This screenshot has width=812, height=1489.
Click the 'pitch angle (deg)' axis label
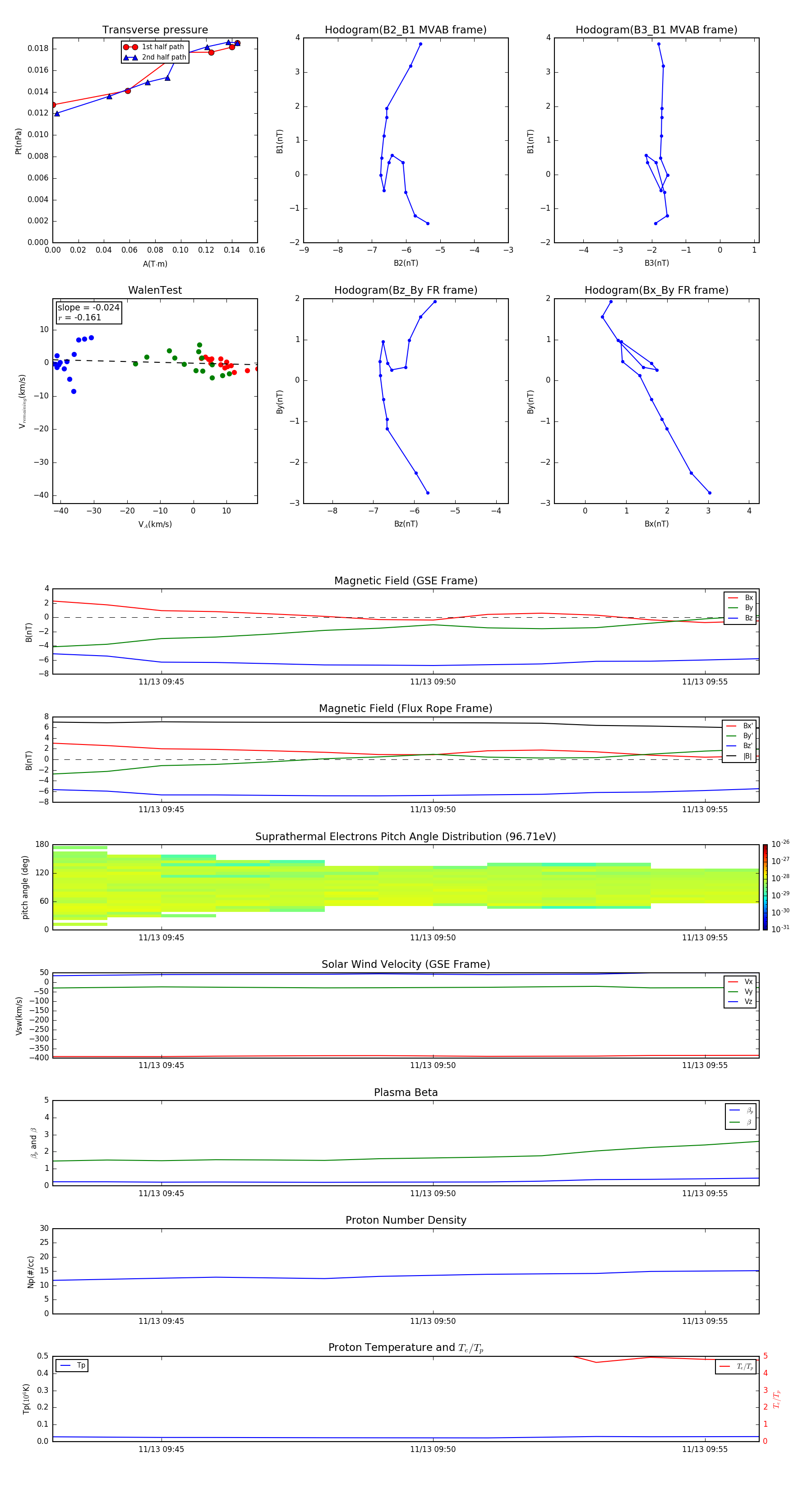25,887
